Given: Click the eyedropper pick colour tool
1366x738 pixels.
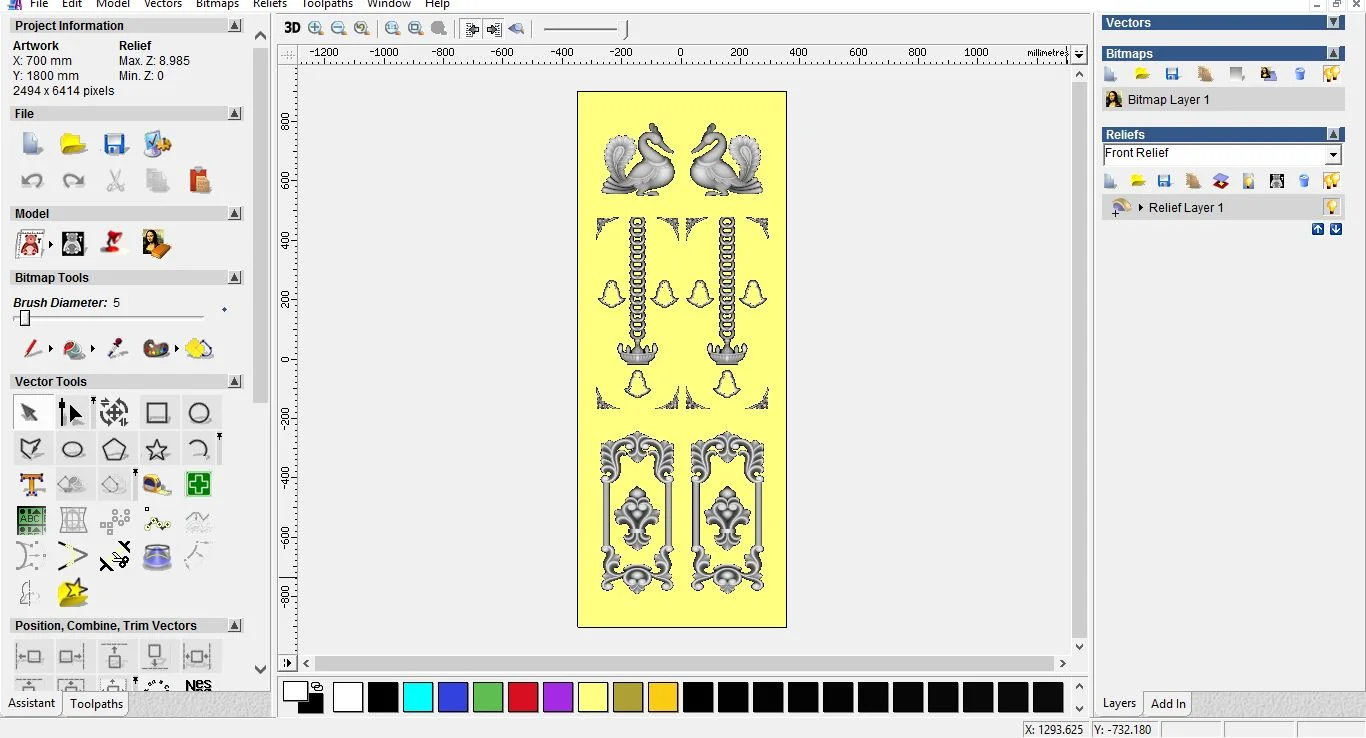Looking at the screenshot, I should pos(116,349).
